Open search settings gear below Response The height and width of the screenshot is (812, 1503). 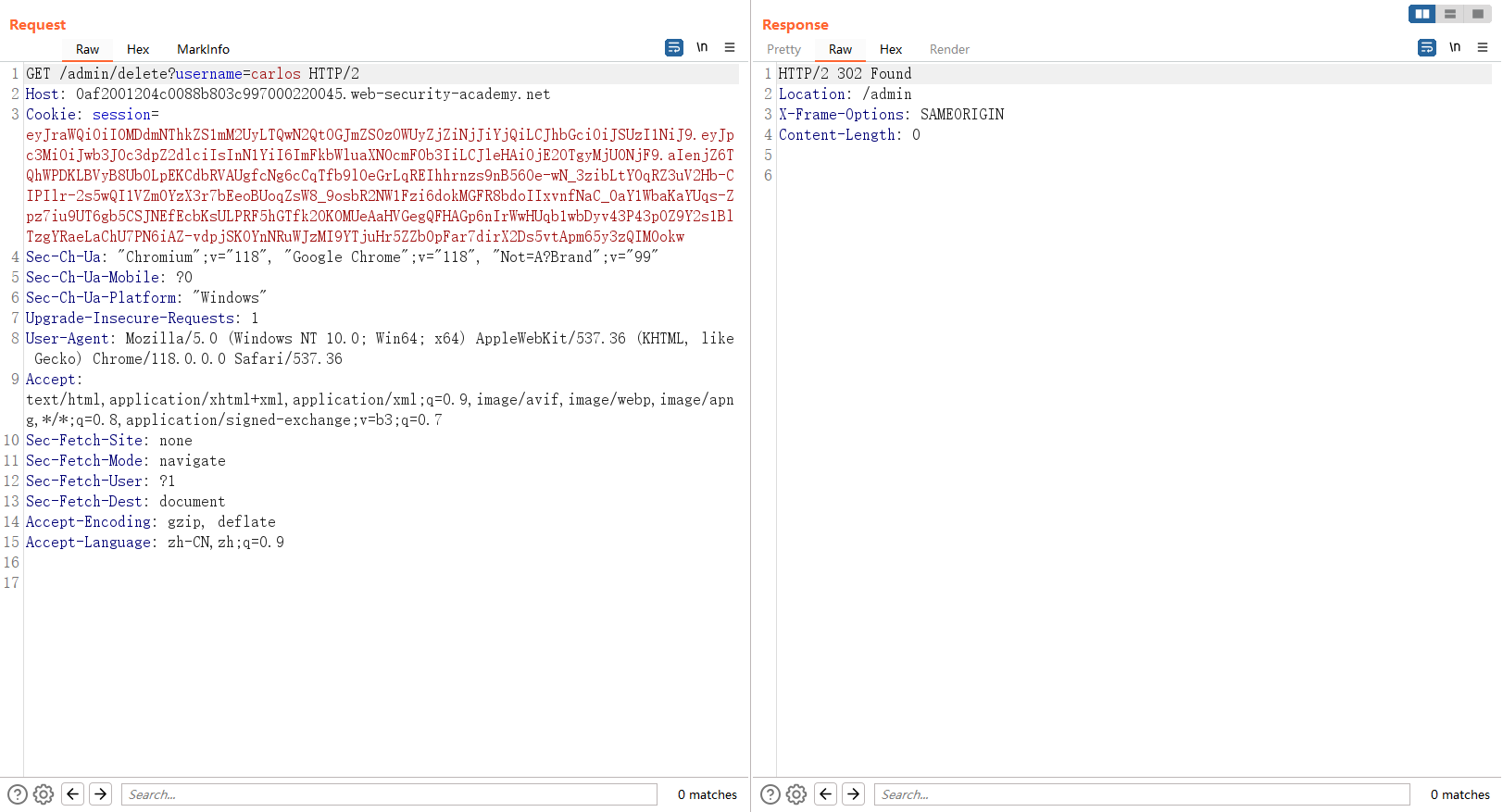point(796,794)
